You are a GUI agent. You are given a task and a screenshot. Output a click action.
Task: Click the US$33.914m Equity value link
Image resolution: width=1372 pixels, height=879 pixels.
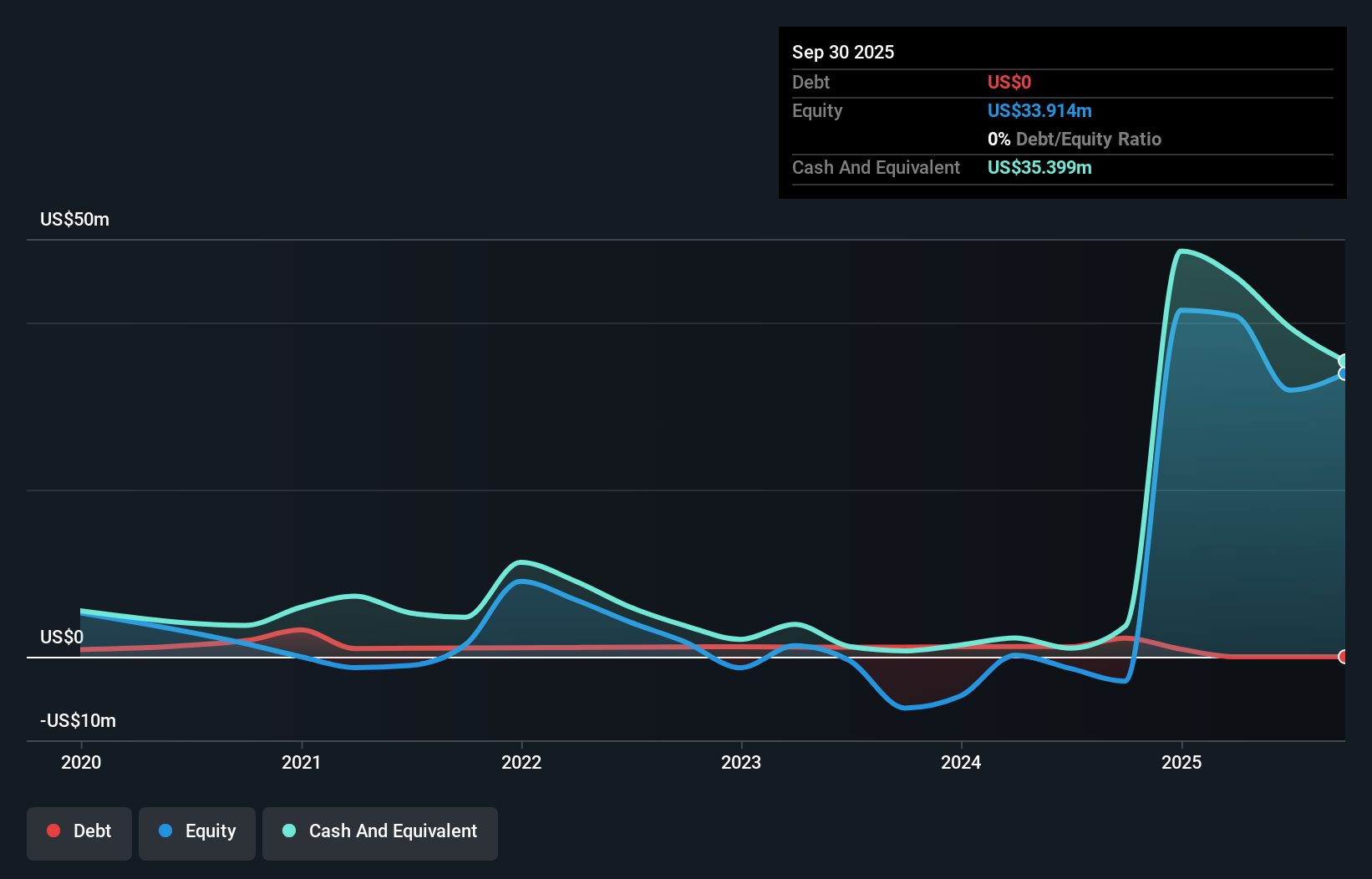click(1039, 110)
